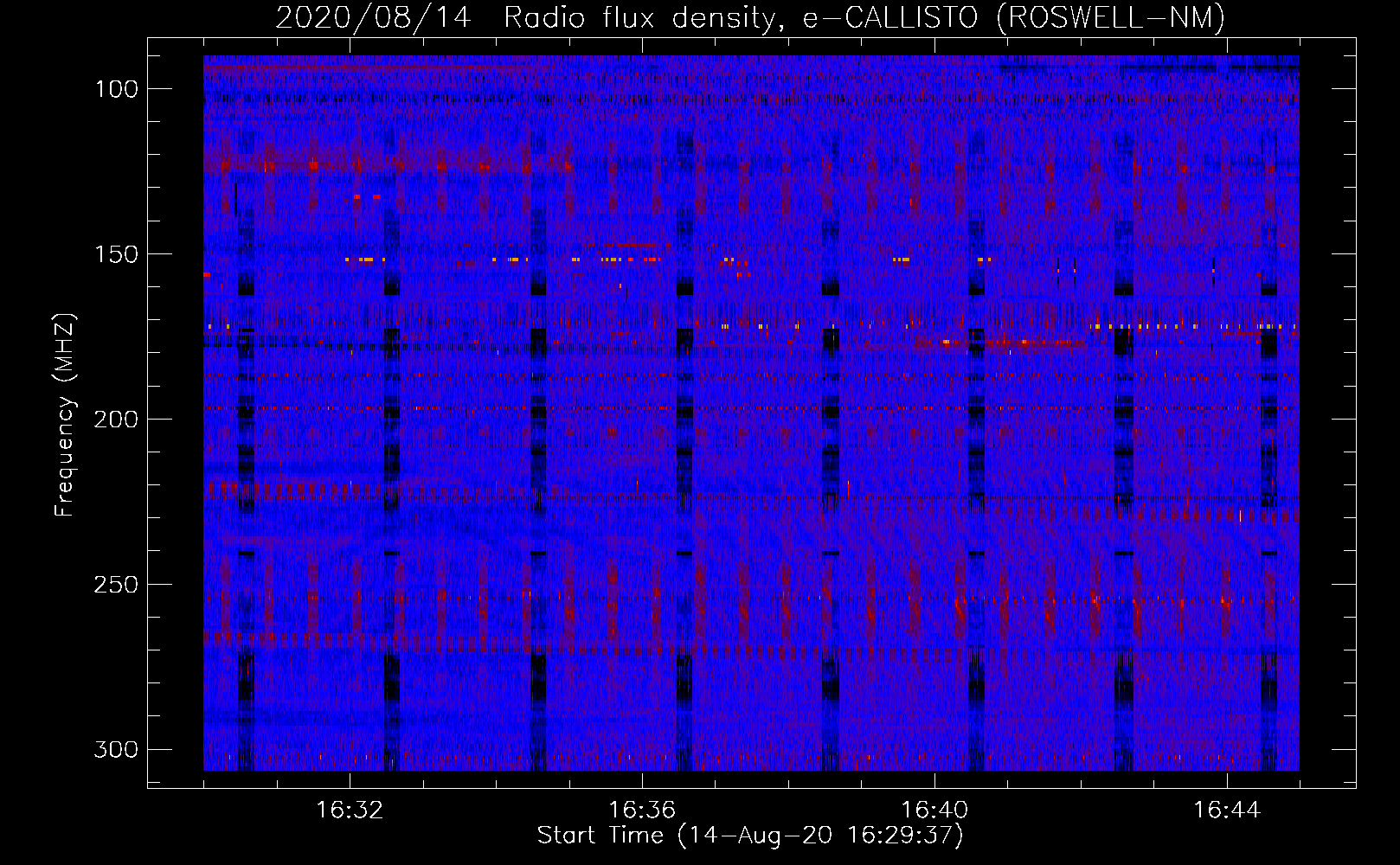Click the 100 frequency tick label
This screenshot has height=865, width=1400.
(x=116, y=89)
